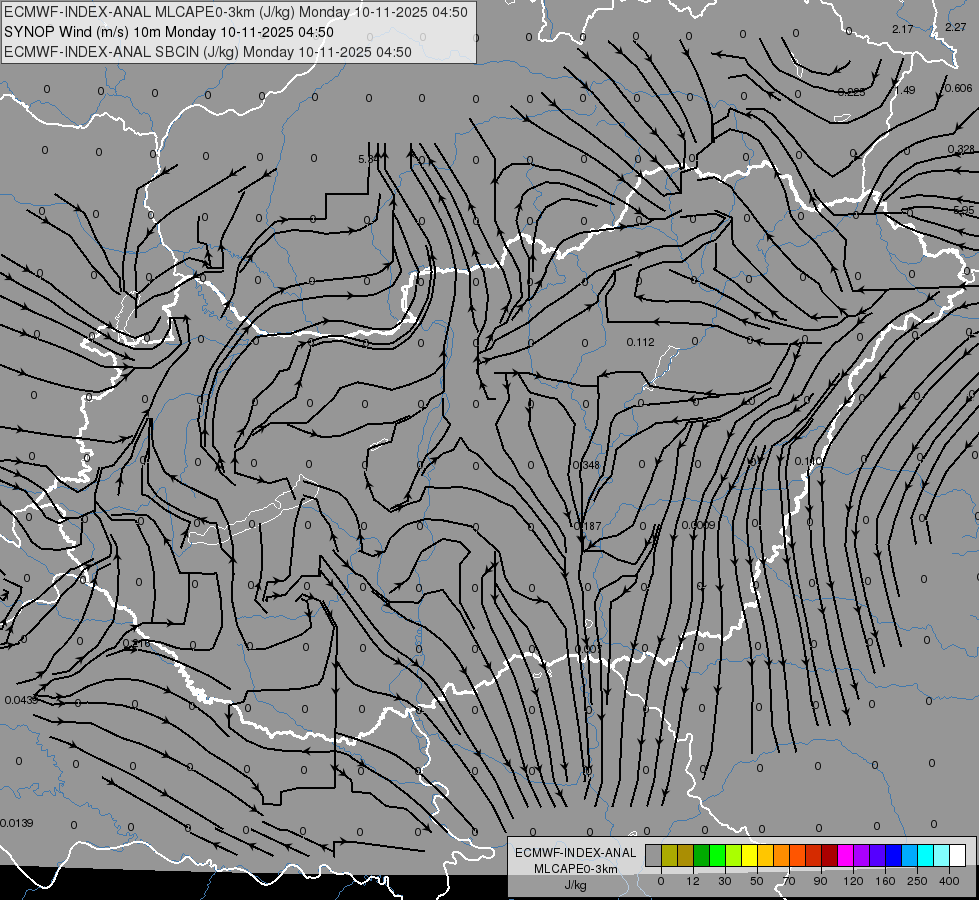979x900 pixels.
Task: Click the pure blue legend swatch
Action: (893, 855)
